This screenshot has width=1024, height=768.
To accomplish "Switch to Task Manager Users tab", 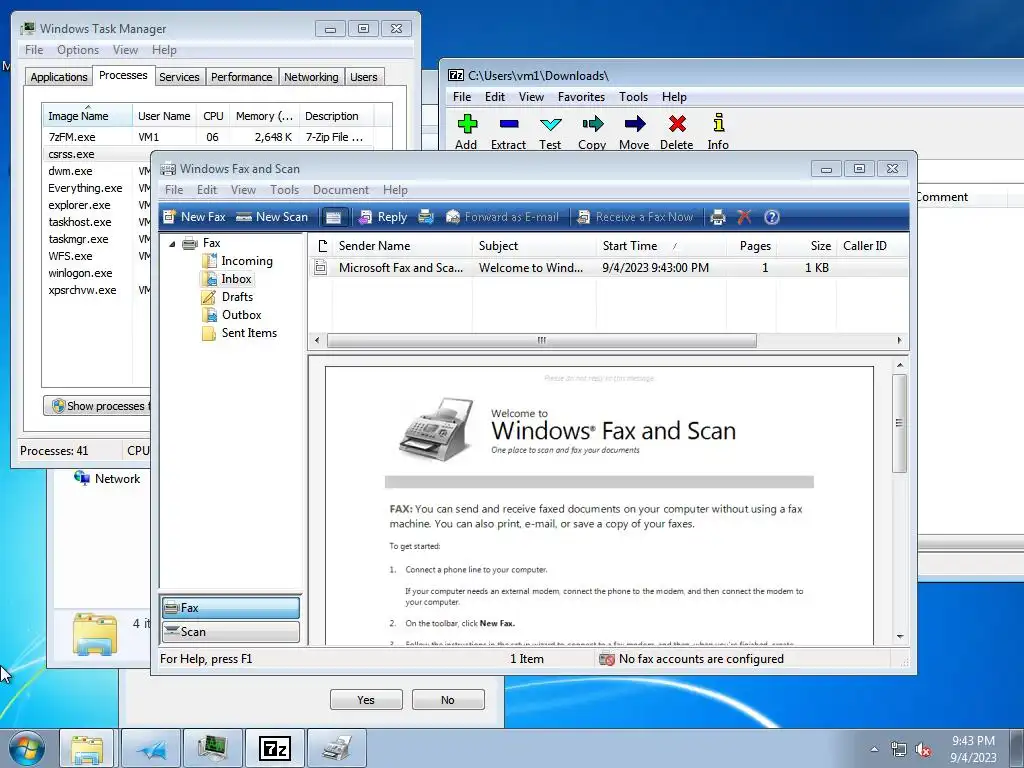I will (363, 77).
